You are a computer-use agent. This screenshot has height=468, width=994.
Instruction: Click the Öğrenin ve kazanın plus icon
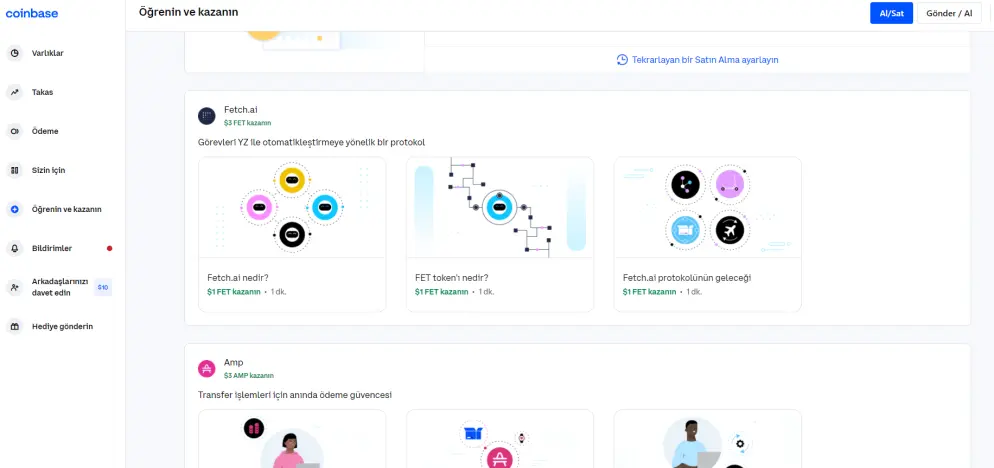(x=14, y=209)
